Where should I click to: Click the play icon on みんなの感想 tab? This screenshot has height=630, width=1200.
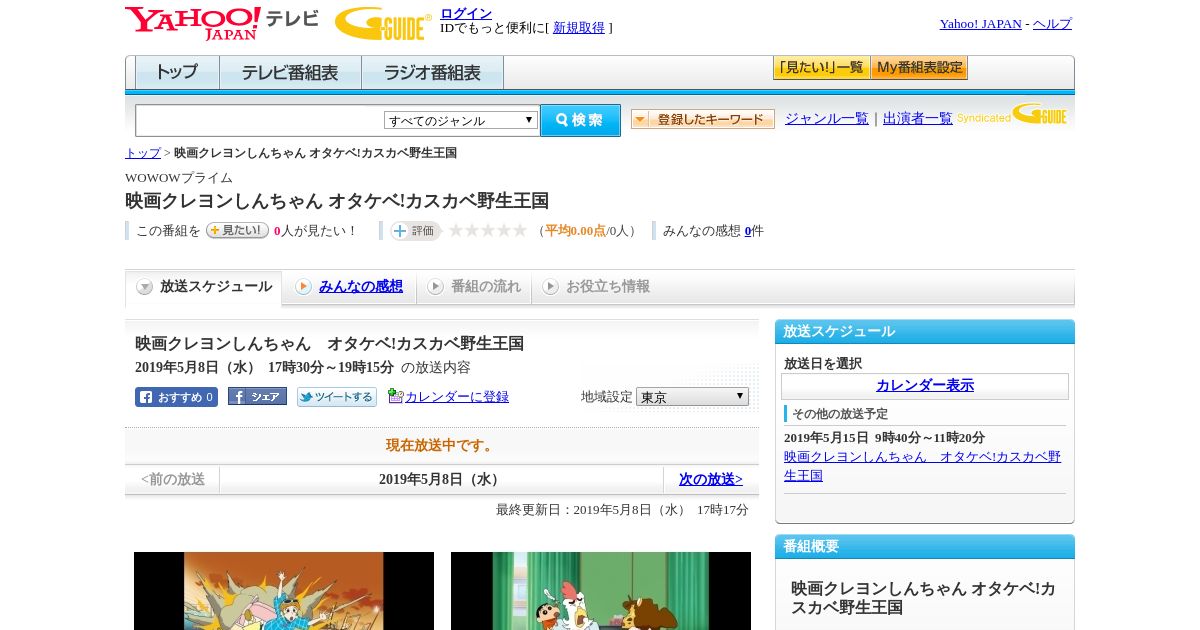click(x=303, y=287)
